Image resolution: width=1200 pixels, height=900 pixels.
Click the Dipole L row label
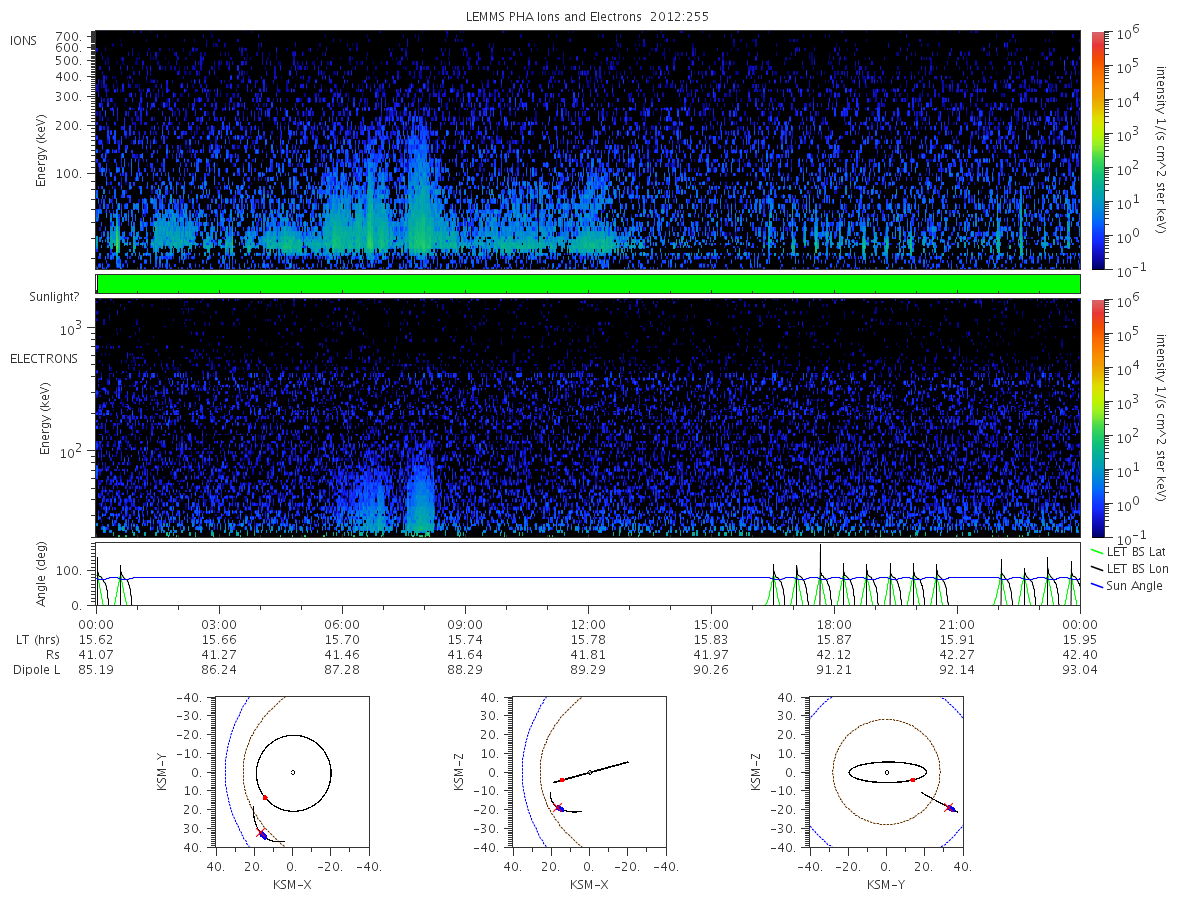click(37, 669)
